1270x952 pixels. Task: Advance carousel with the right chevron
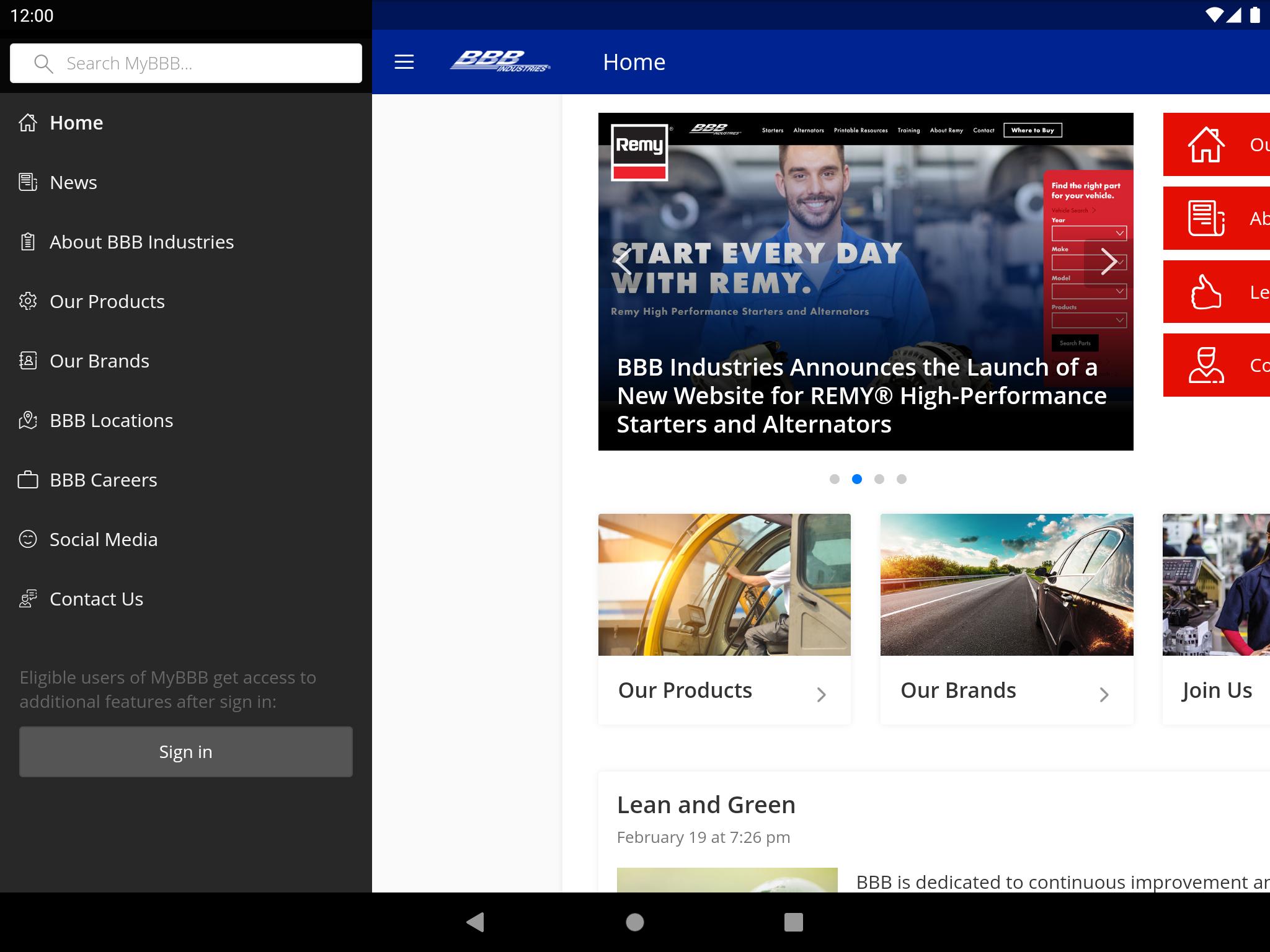1108,262
